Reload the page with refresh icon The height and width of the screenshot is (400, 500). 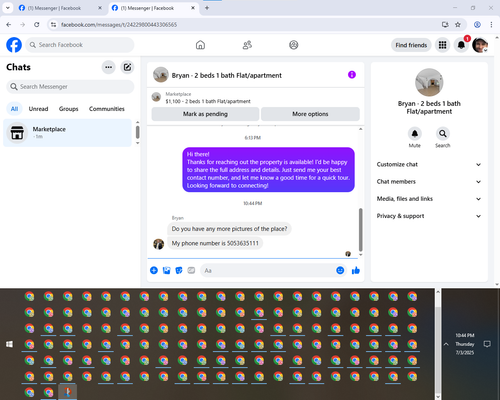[x=37, y=25]
